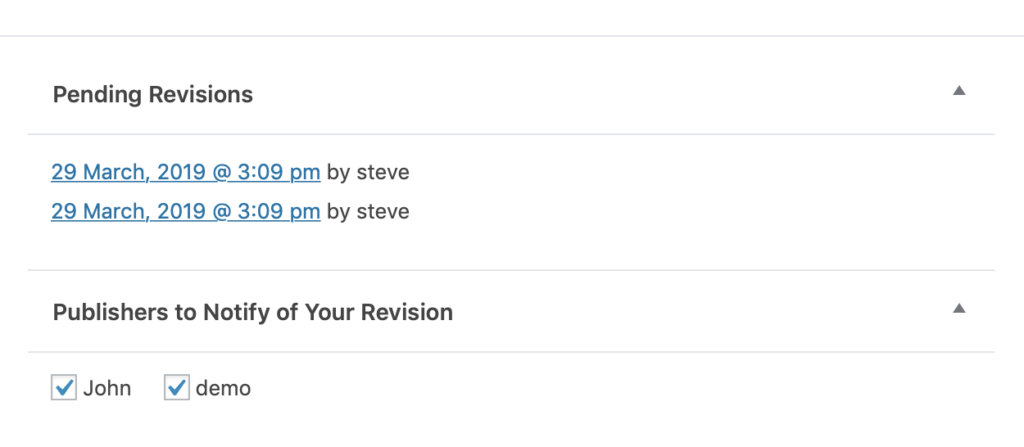This screenshot has height=447, width=1024.
Task: Collapse Publishers to Notify panel arrow
Action: coord(959,308)
